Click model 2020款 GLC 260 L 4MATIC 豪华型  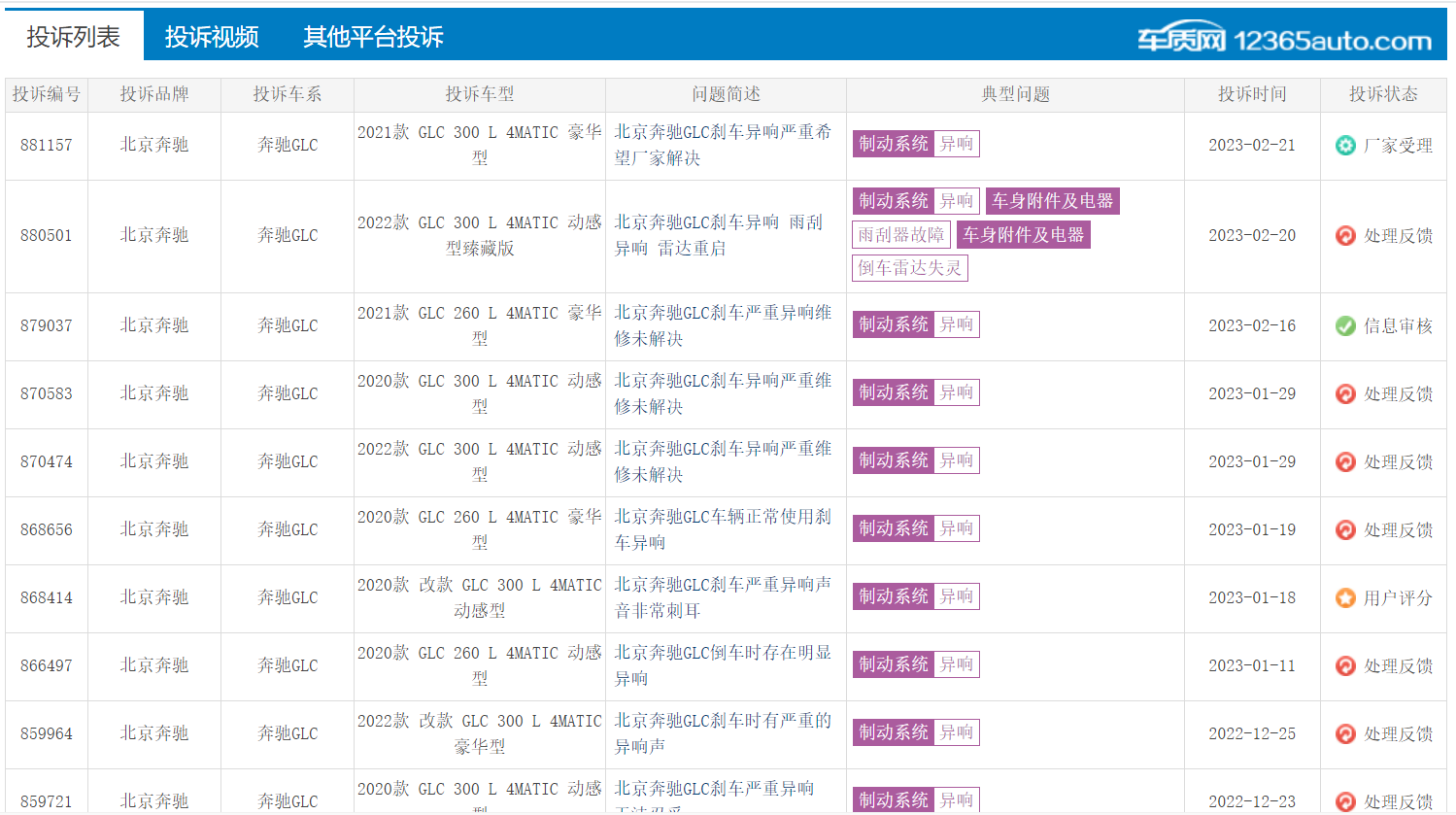480,529
